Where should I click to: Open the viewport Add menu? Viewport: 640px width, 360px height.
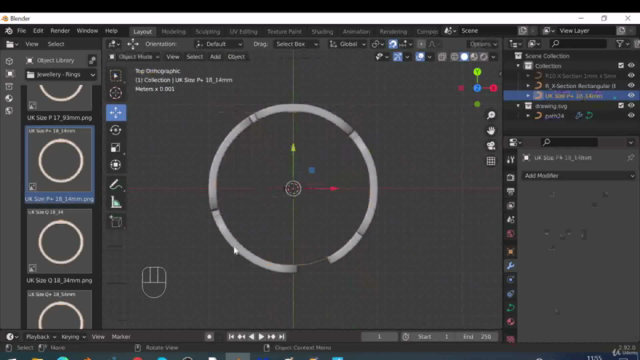215,57
